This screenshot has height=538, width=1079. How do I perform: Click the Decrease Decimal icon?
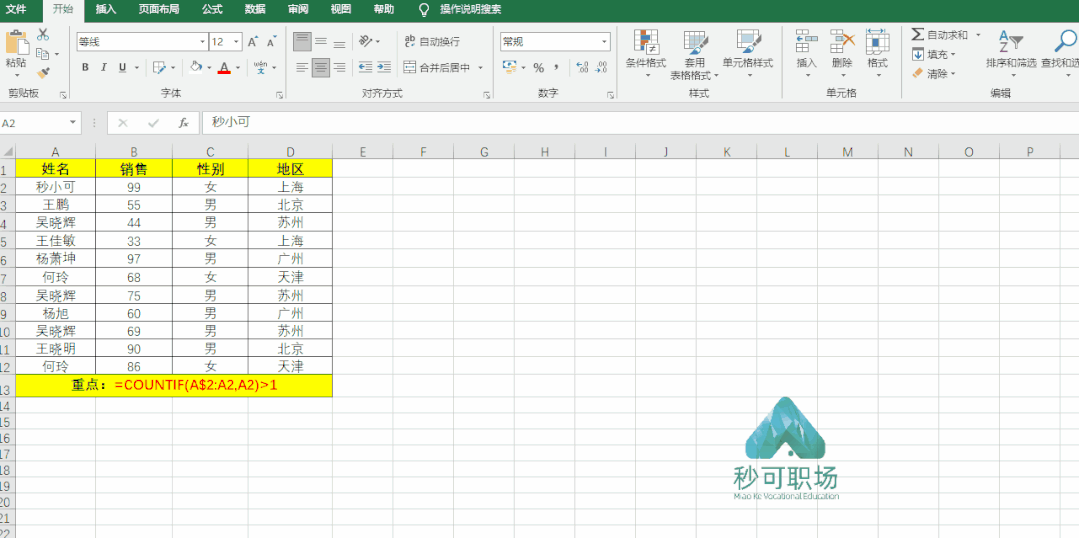tap(601, 67)
